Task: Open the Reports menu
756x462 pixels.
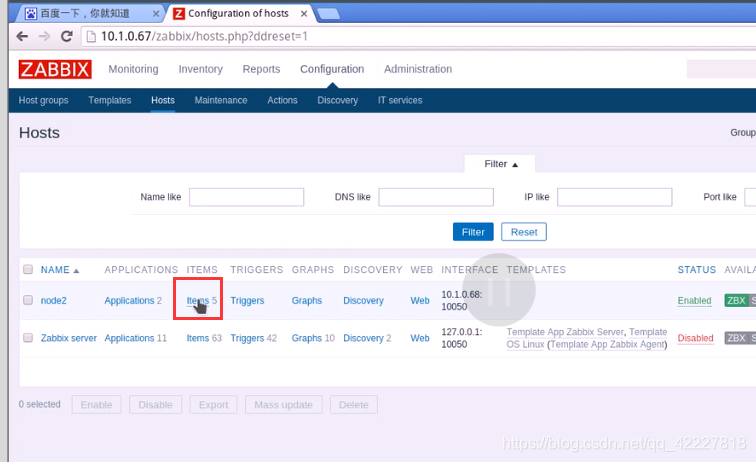Action: [261, 69]
